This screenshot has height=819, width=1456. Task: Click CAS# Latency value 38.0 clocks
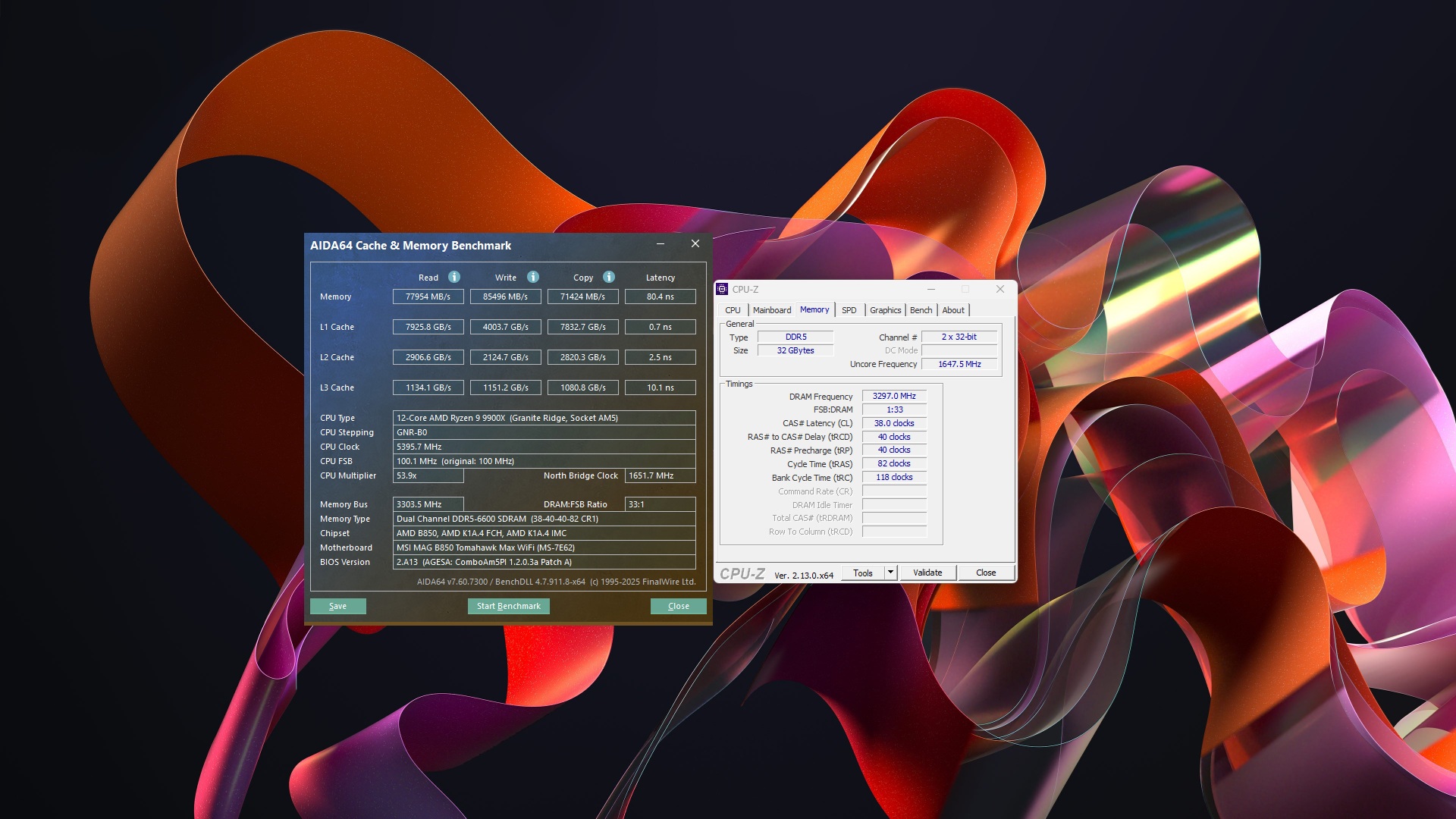894,423
